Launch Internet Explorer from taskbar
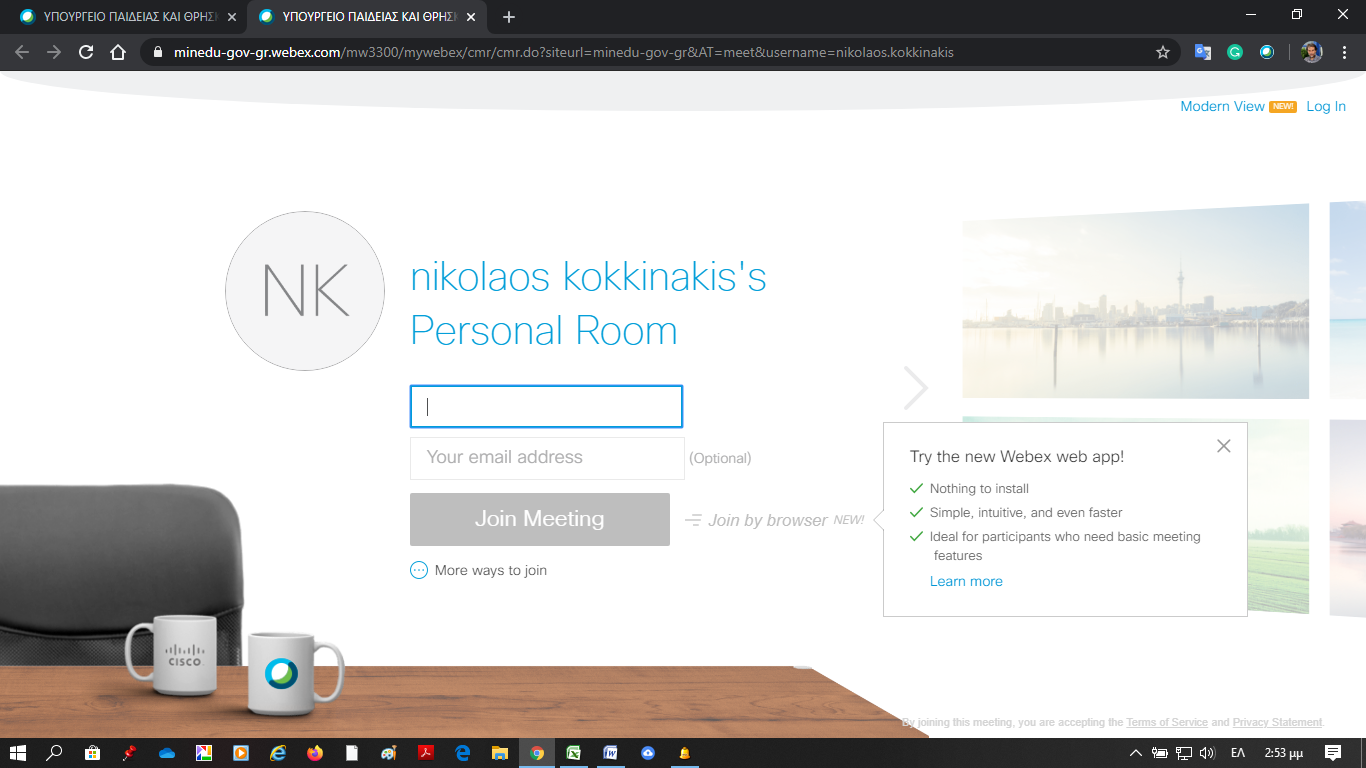This screenshot has width=1366, height=768. point(278,753)
